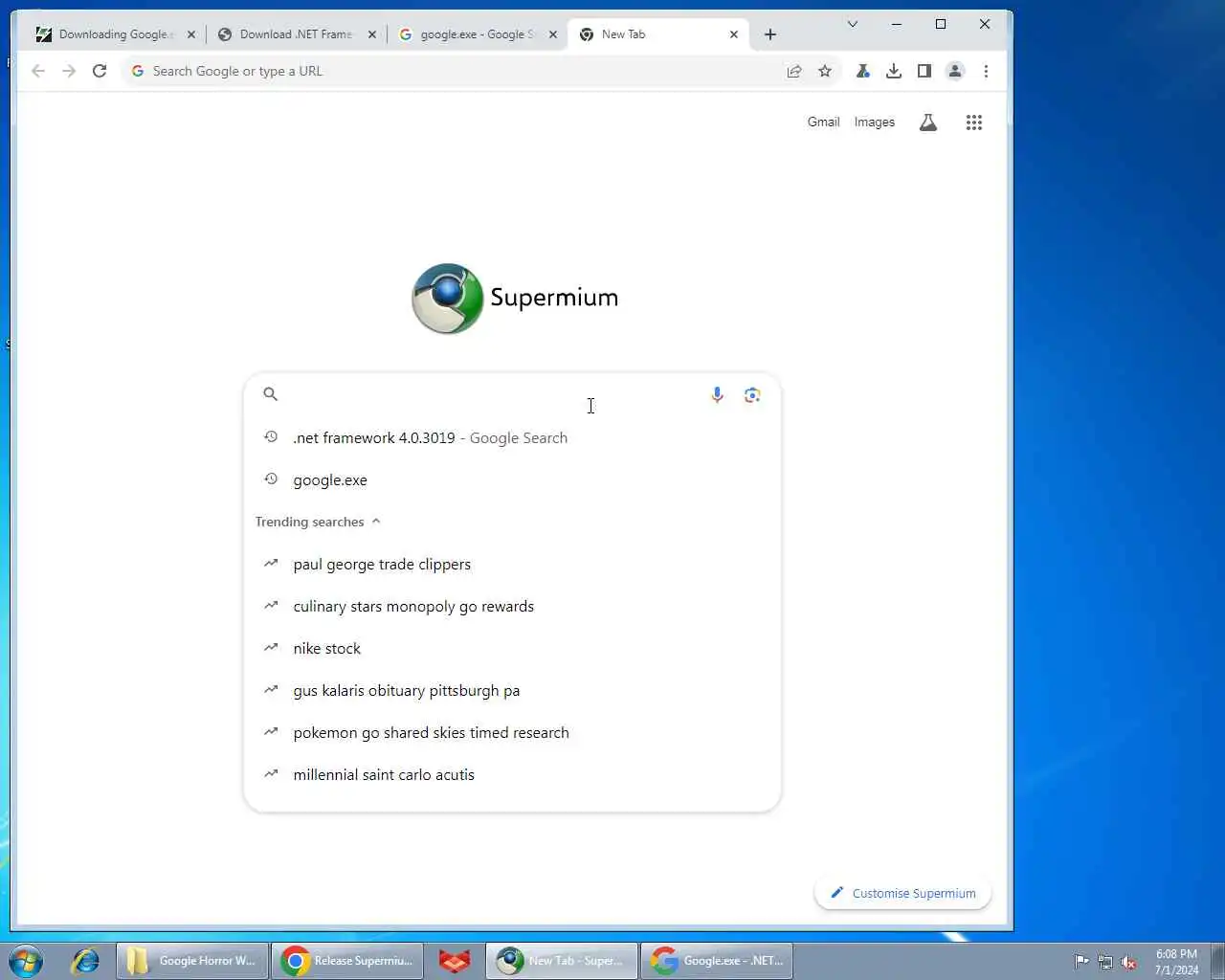Viewport: 1225px width, 980px height.
Task: Close the Downloading Google tab
Action: click(x=191, y=34)
